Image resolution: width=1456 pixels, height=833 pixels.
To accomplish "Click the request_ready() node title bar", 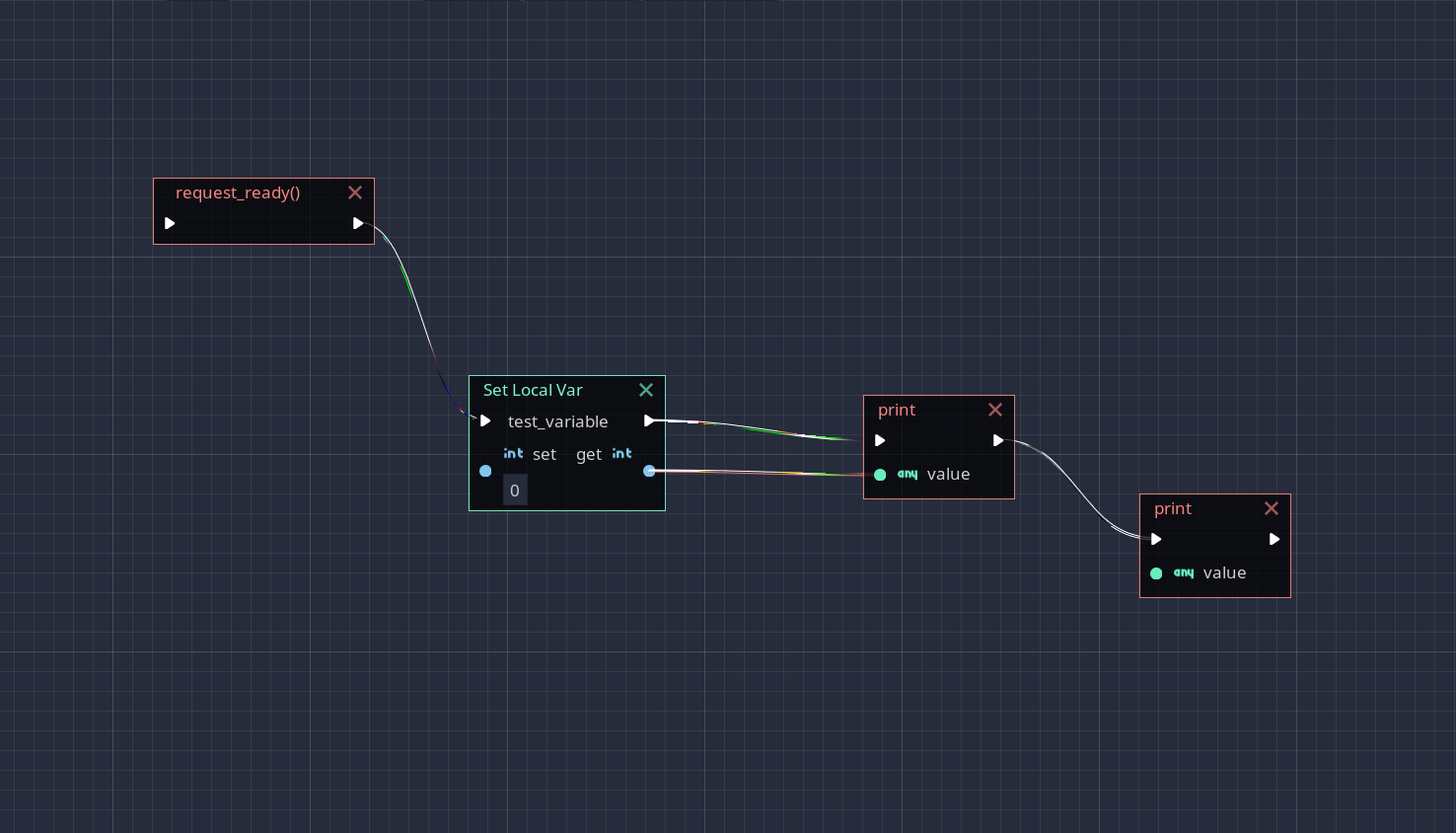I will [238, 192].
